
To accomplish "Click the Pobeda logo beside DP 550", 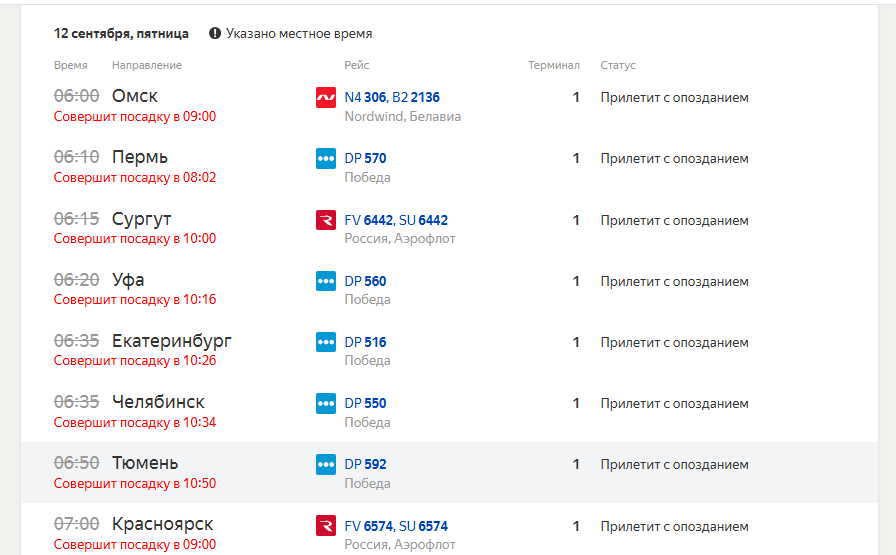I will (x=326, y=404).
